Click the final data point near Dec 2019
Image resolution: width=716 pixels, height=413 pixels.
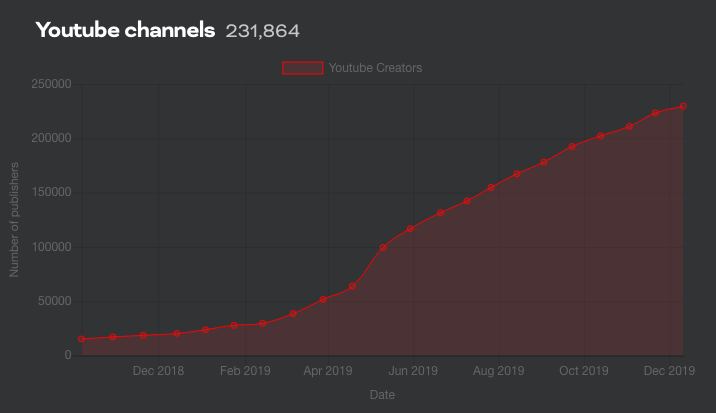[x=683, y=106]
